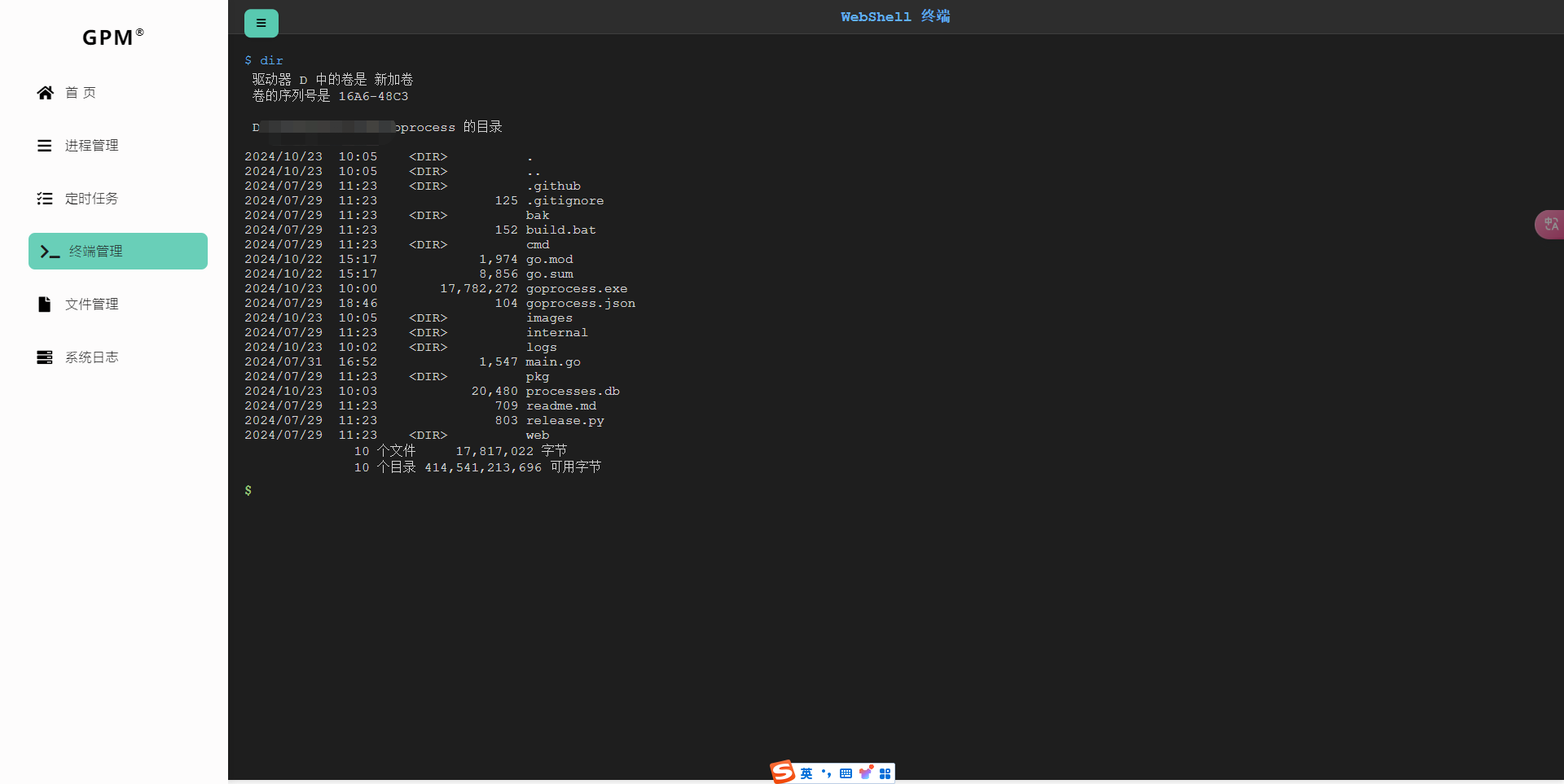
Task: Click the 'images' directory entry
Action: [x=550, y=318]
